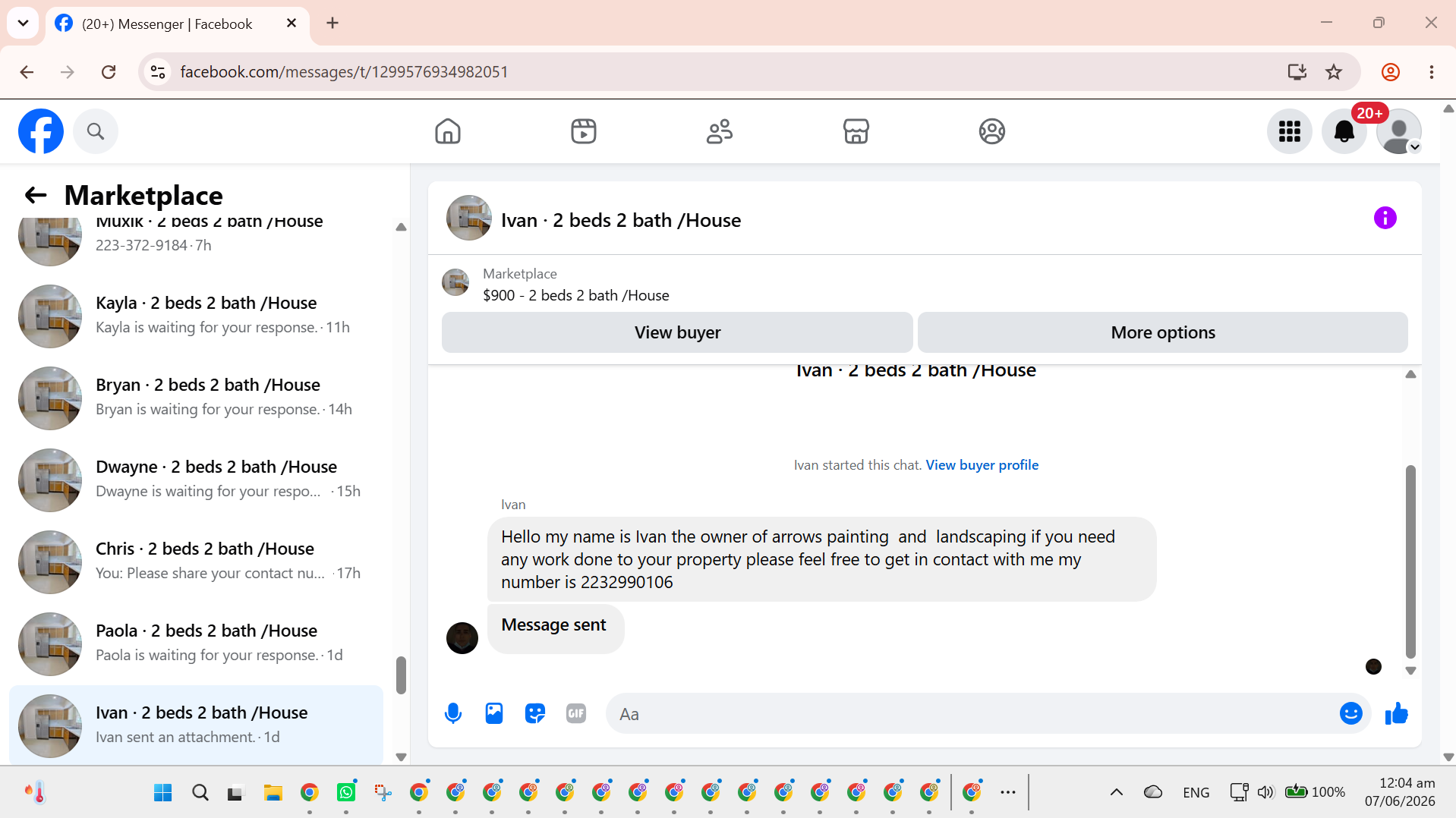Viewport: 1456px width, 818px height.
Task: Go back from Marketplace chats list
Action: pyautogui.click(x=36, y=195)
